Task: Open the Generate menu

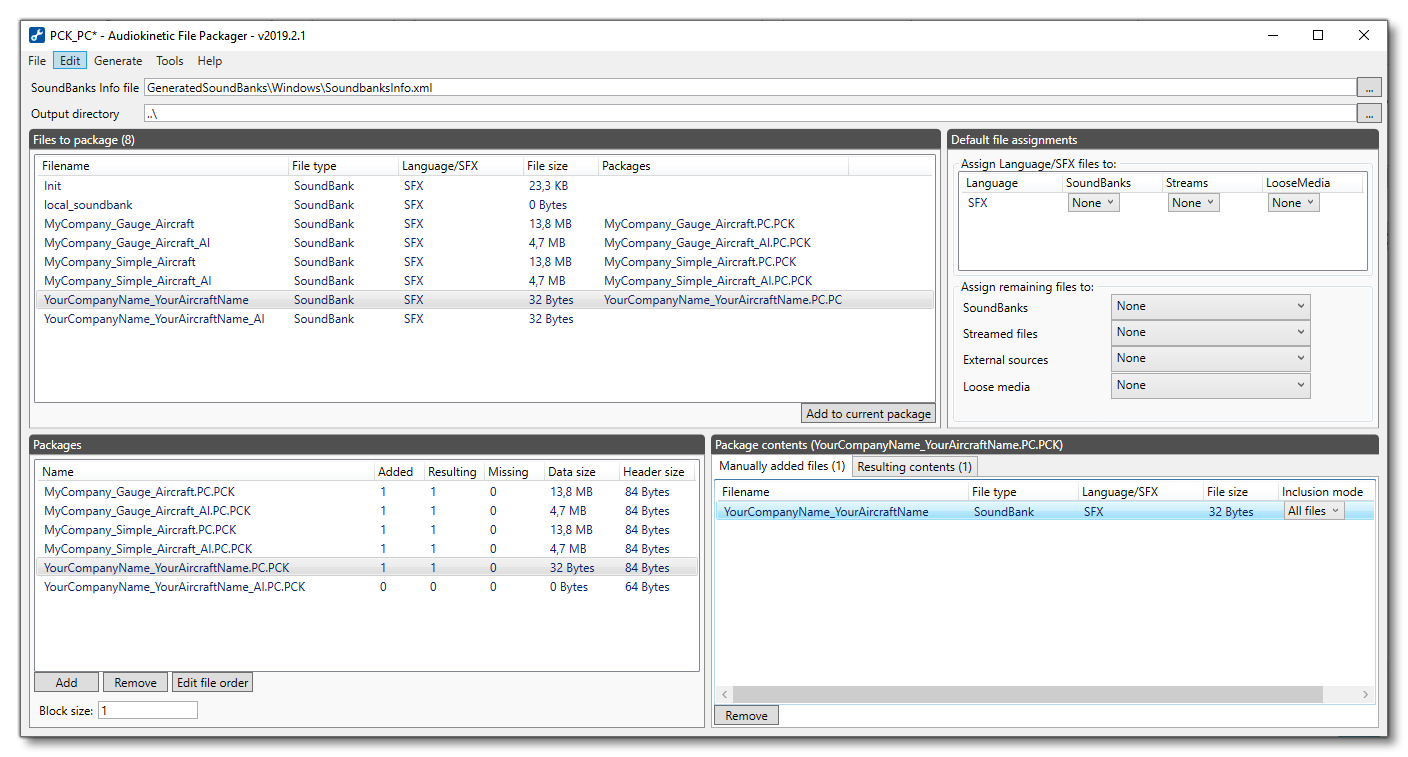Action: click(x=118, y=60)
